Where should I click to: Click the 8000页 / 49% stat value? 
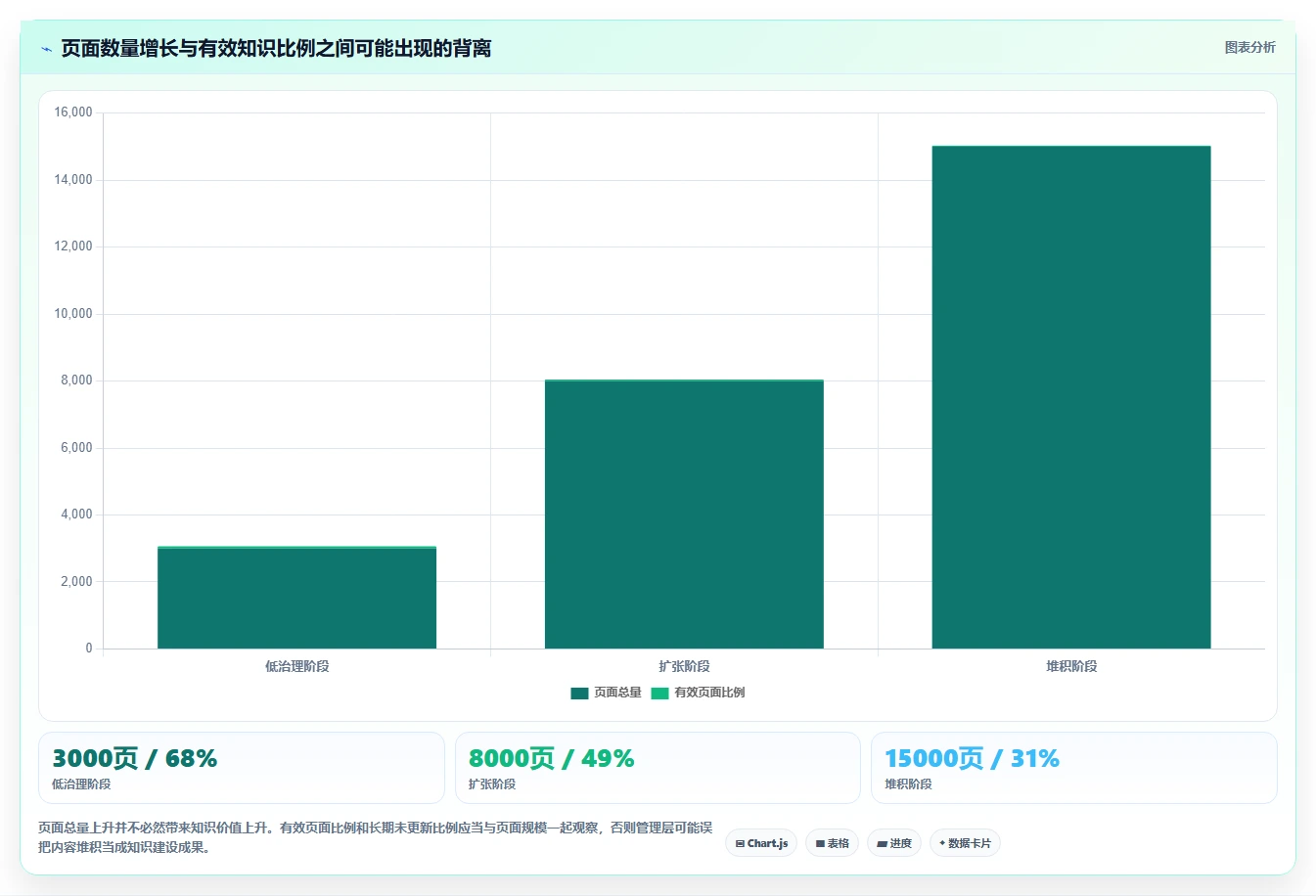551,758
